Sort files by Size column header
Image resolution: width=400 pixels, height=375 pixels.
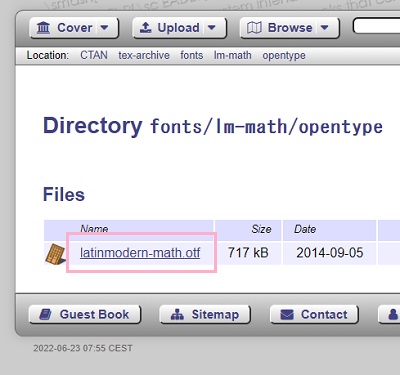coord(261,229)
